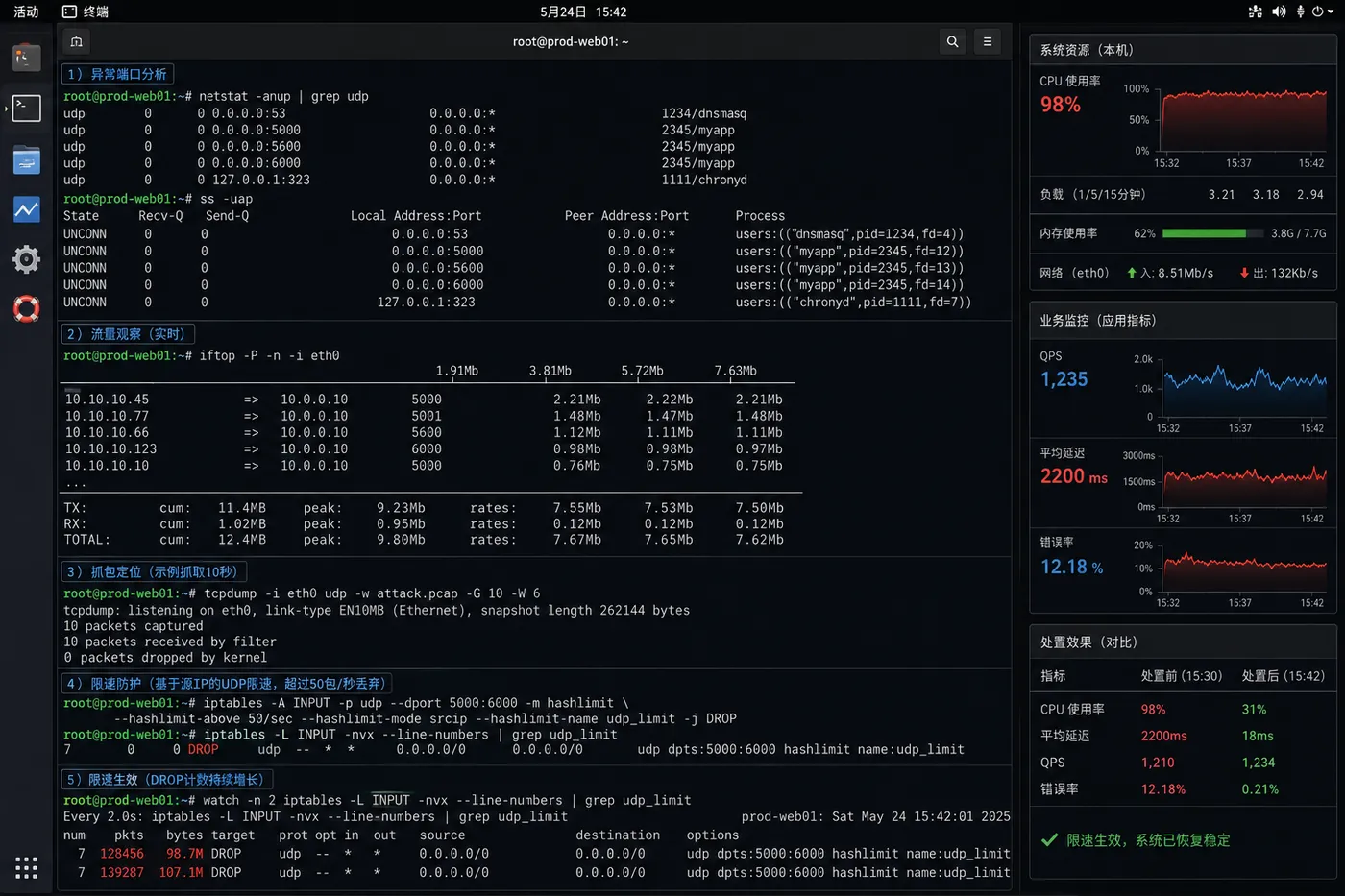Viewport: 1345px width, 896px height.
Task: Click terminal title root@prod-web01: ~
Action: pyautogui.click(x=571, y=41)
